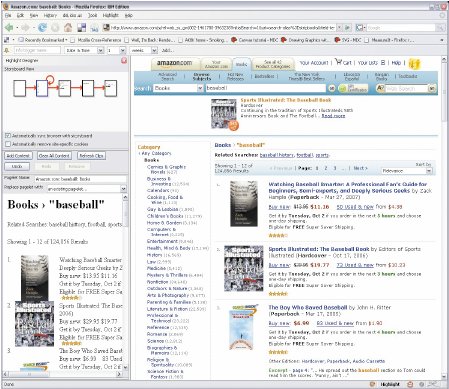Submit the A9 web search go button
Viewport: 449px width, 389px height.
click(x=432, y=88)
